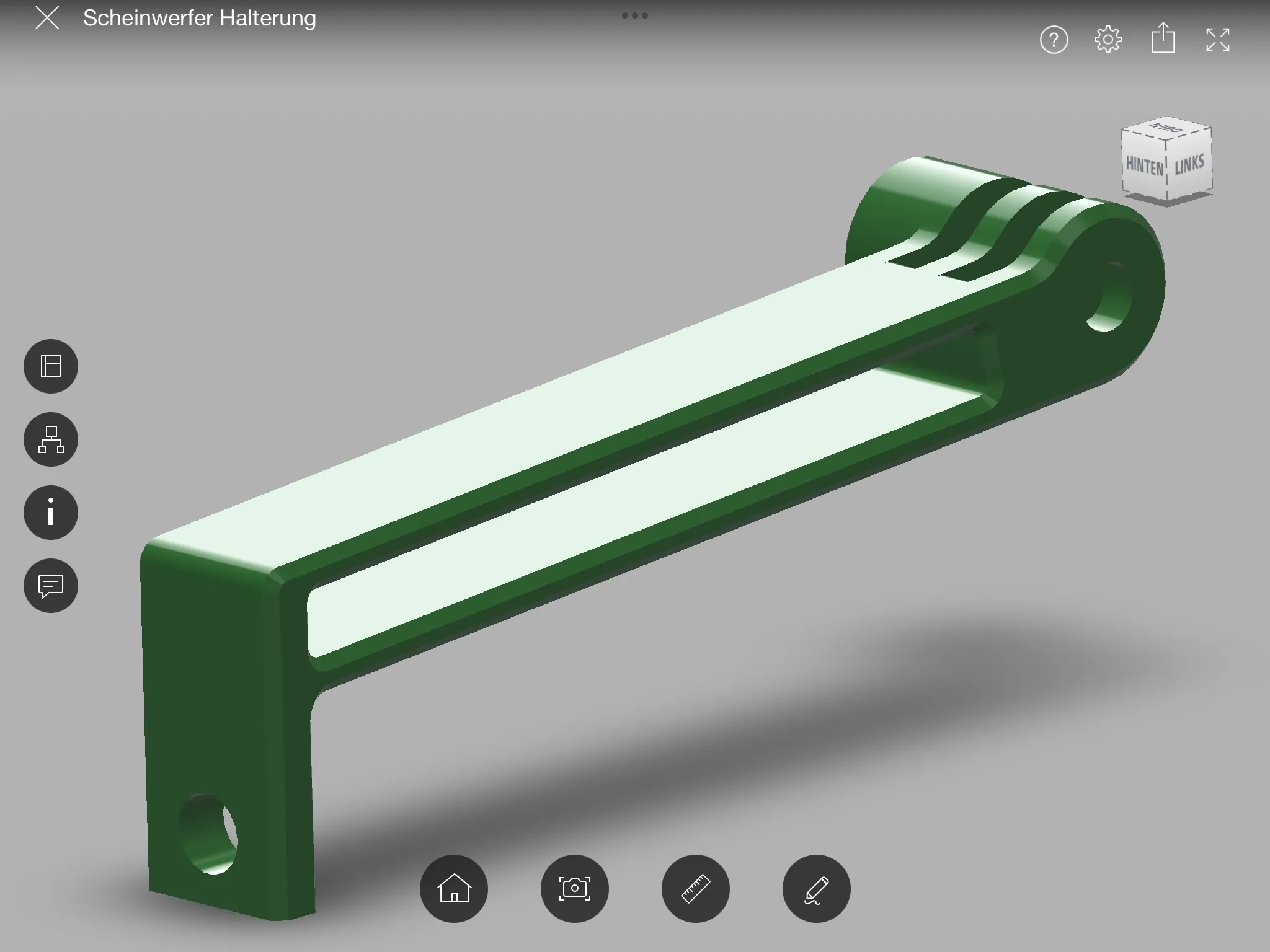Select the top OBEN cube face
The image size is (1270, 952).
(1166, 129)
